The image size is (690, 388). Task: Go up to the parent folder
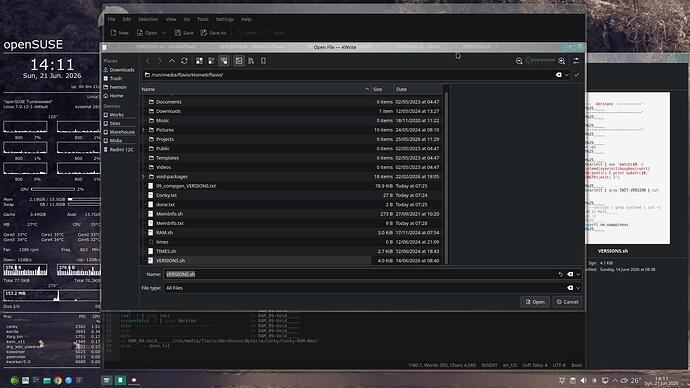[172, 61]
